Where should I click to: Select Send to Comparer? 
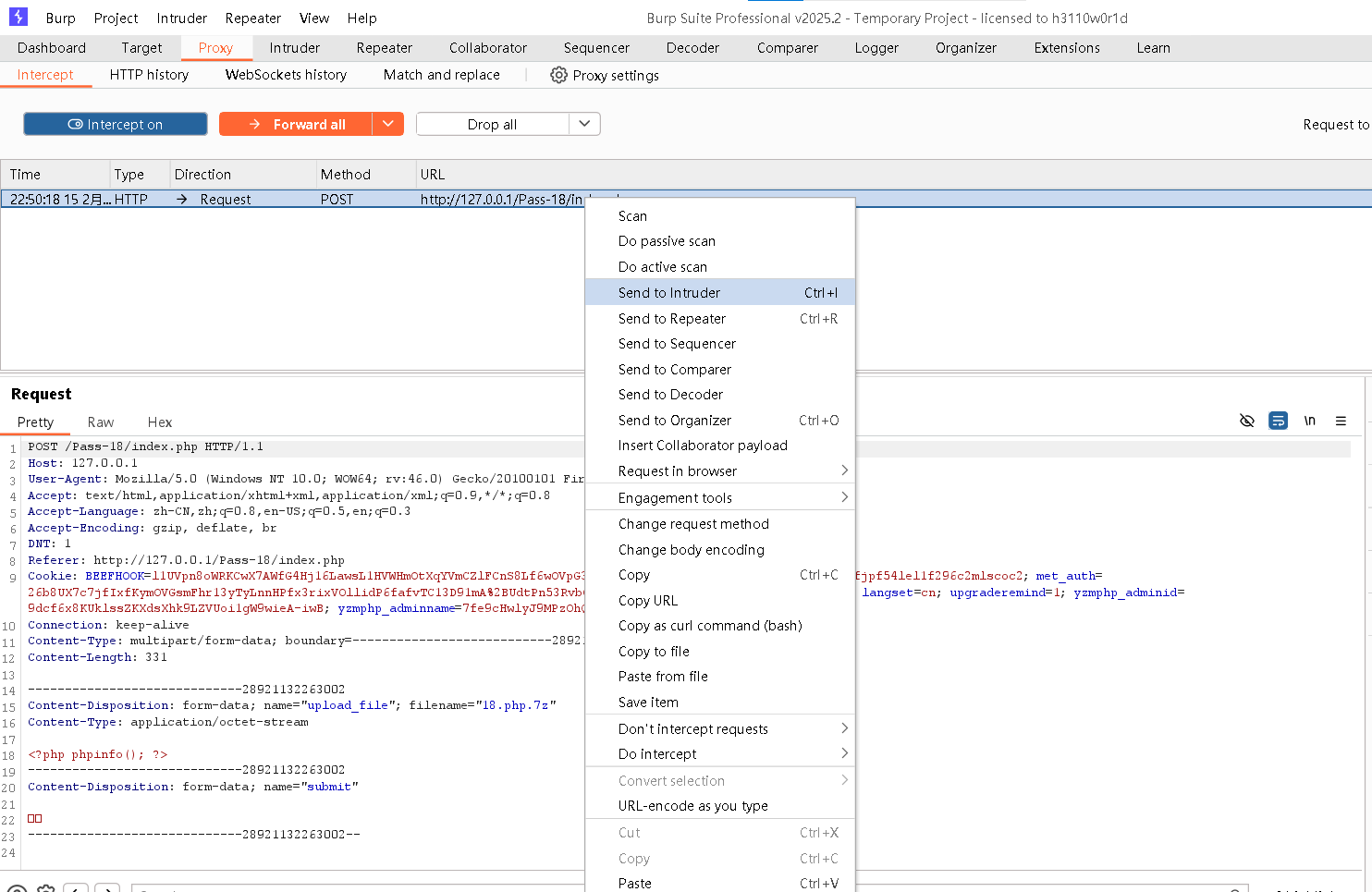point(720,369)
